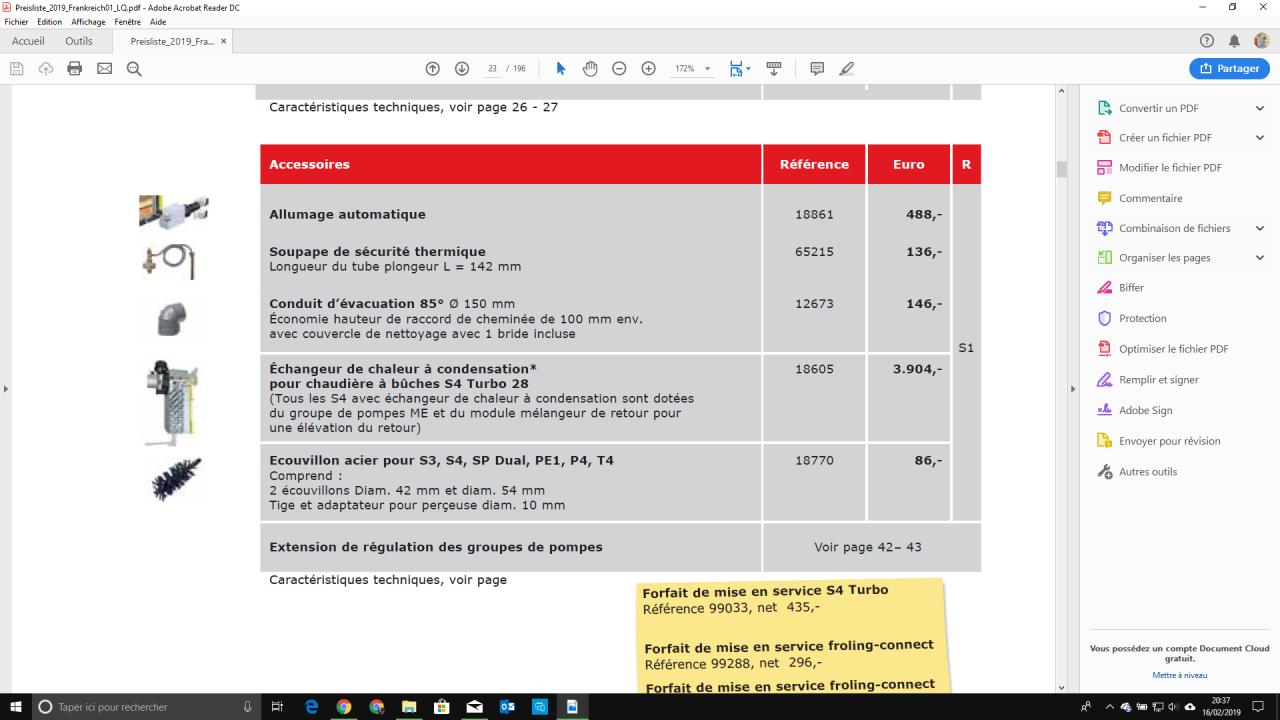Go to next page arrow
The height and width of the screenshot is (720, 1280).
pos(462,69)
